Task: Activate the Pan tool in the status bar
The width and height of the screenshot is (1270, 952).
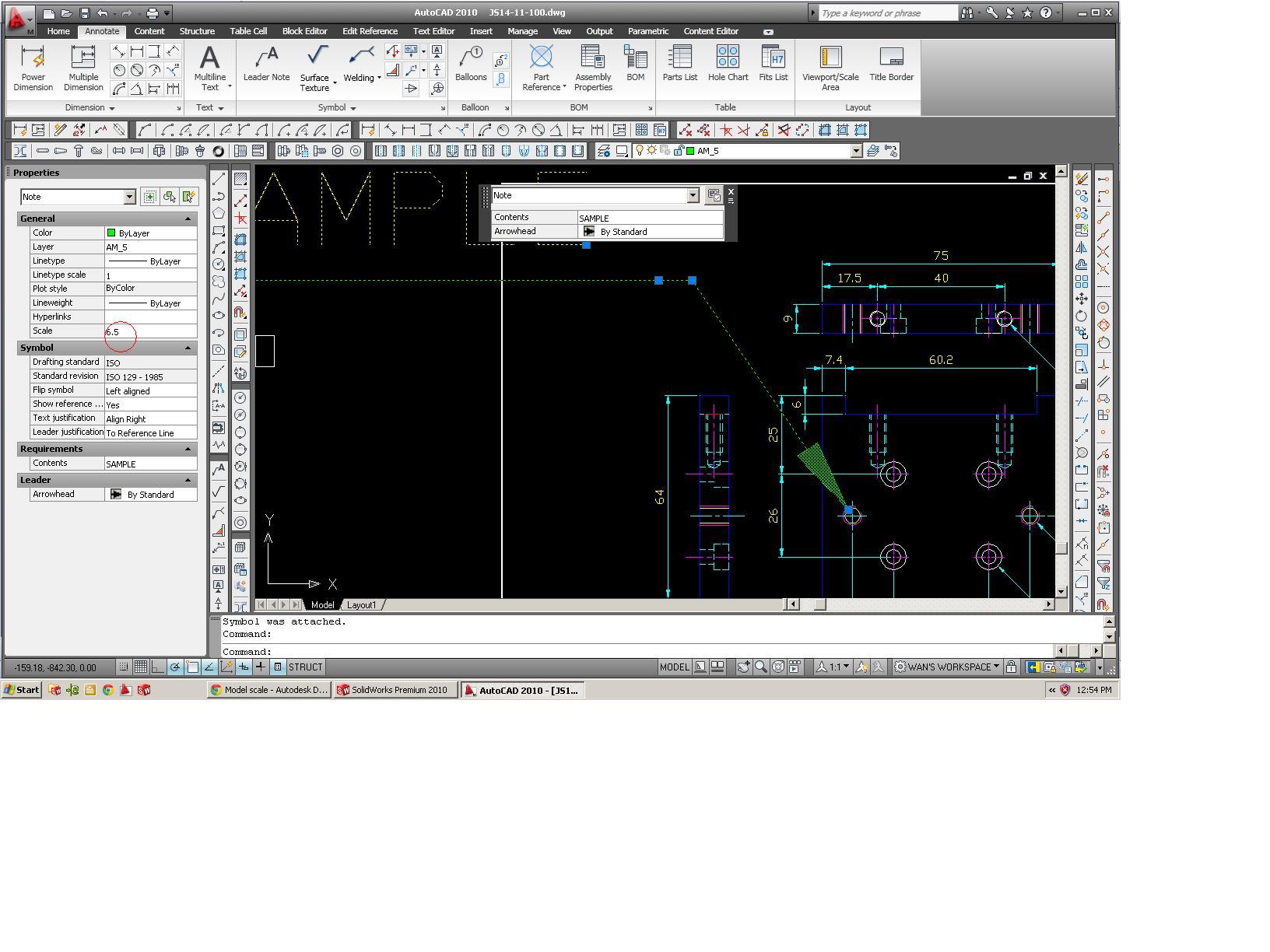Action: point(744,667)
